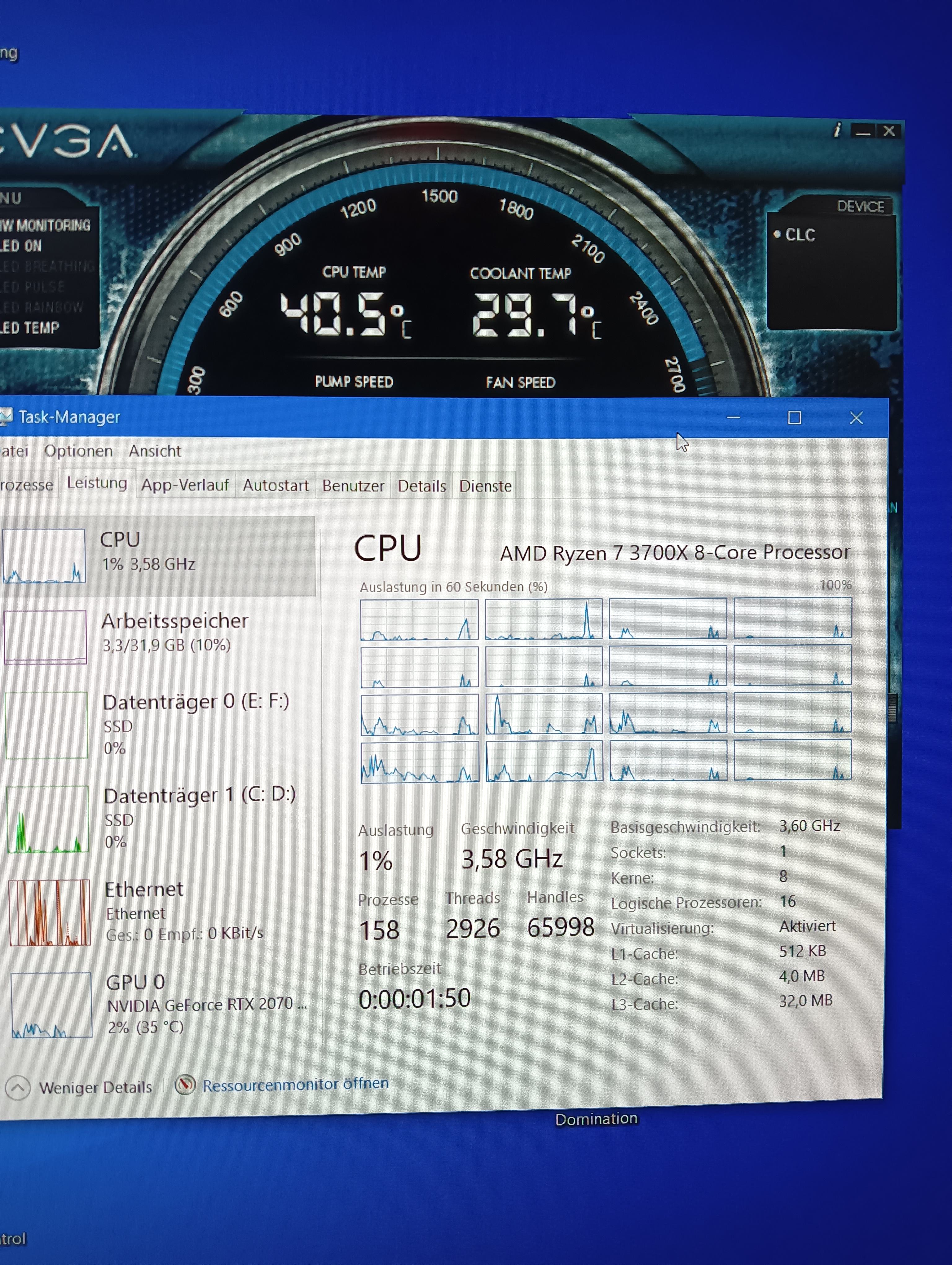Click the AMD Ryzen 7 3700X processor name

(x=675, y=553)
